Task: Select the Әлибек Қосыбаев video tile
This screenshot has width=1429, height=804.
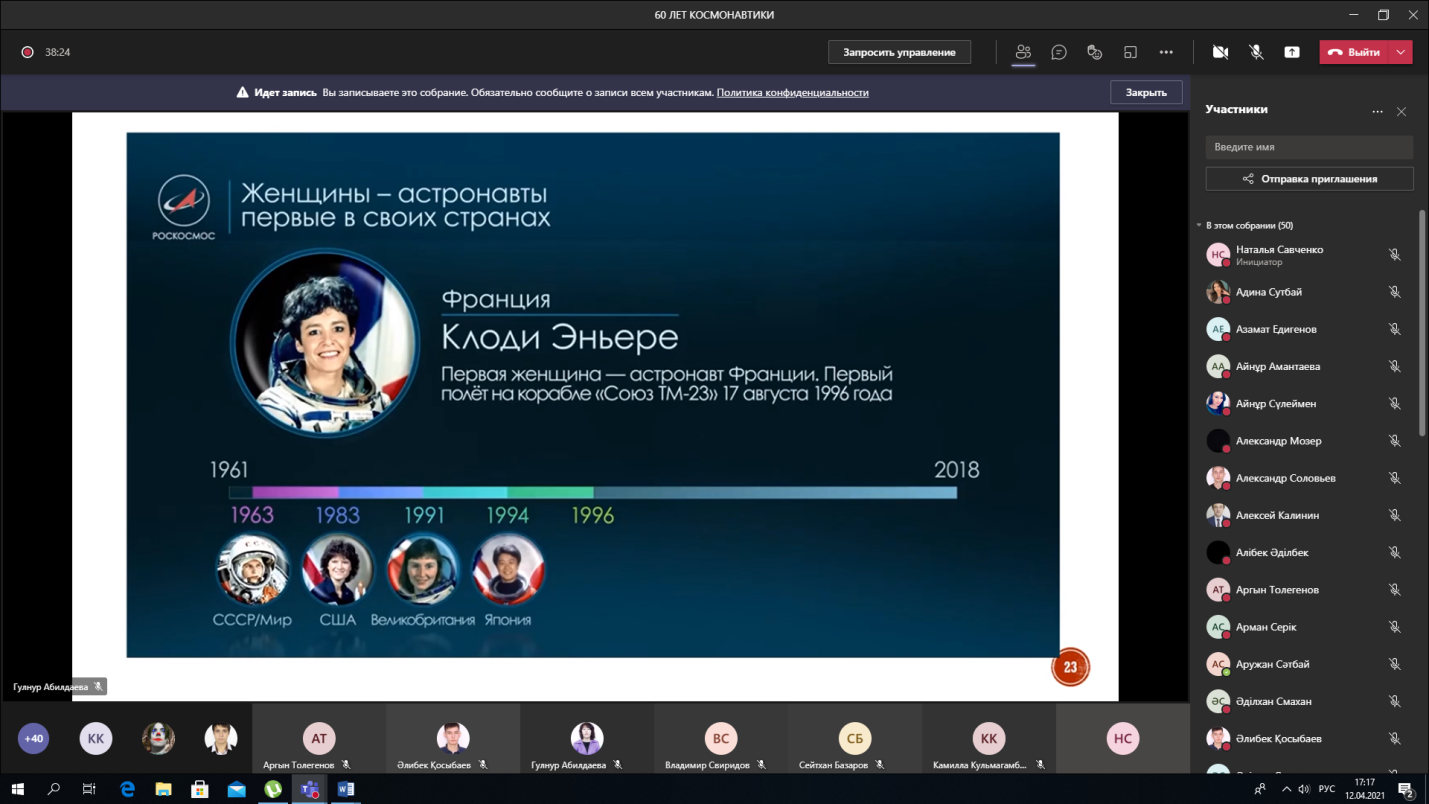Action: pyautogui.click(x=452, y=738)
